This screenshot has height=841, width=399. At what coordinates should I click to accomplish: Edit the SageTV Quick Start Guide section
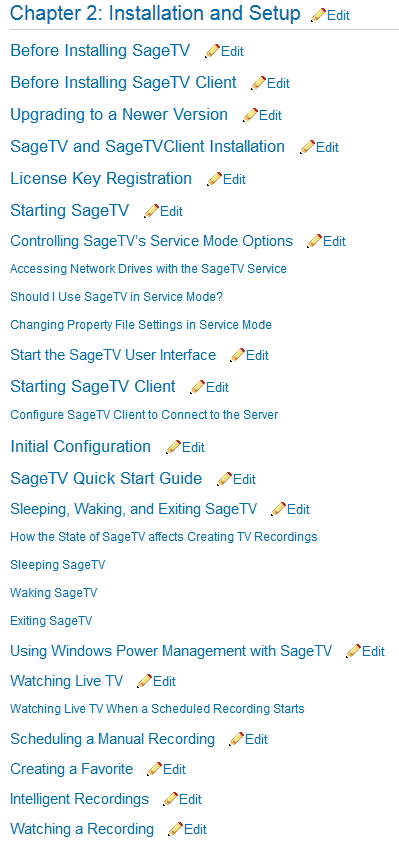tap(237, 479)
